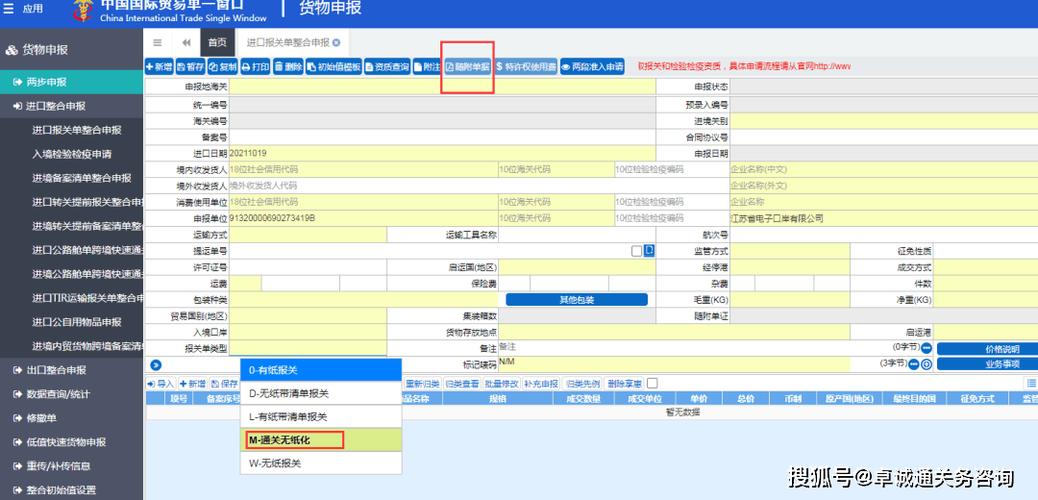Switch to the 首页 tab

pyautogui.click(x=216, y=42)
